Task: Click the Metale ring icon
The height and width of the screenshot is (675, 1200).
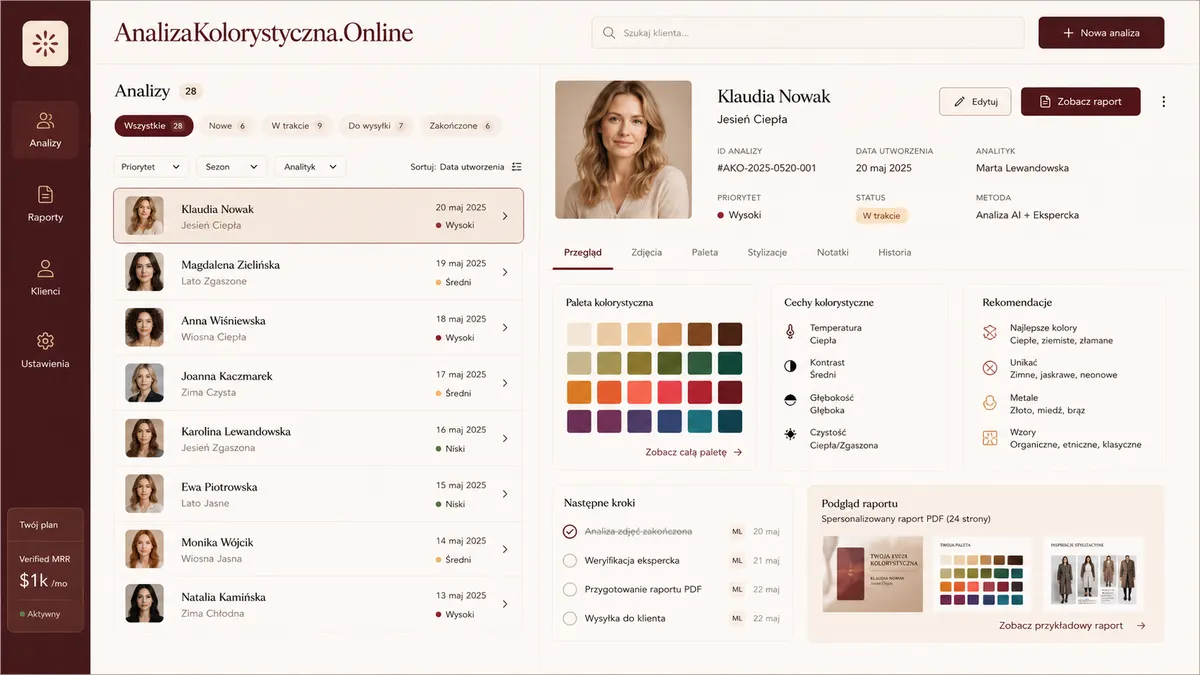Action: click(990, 402)
